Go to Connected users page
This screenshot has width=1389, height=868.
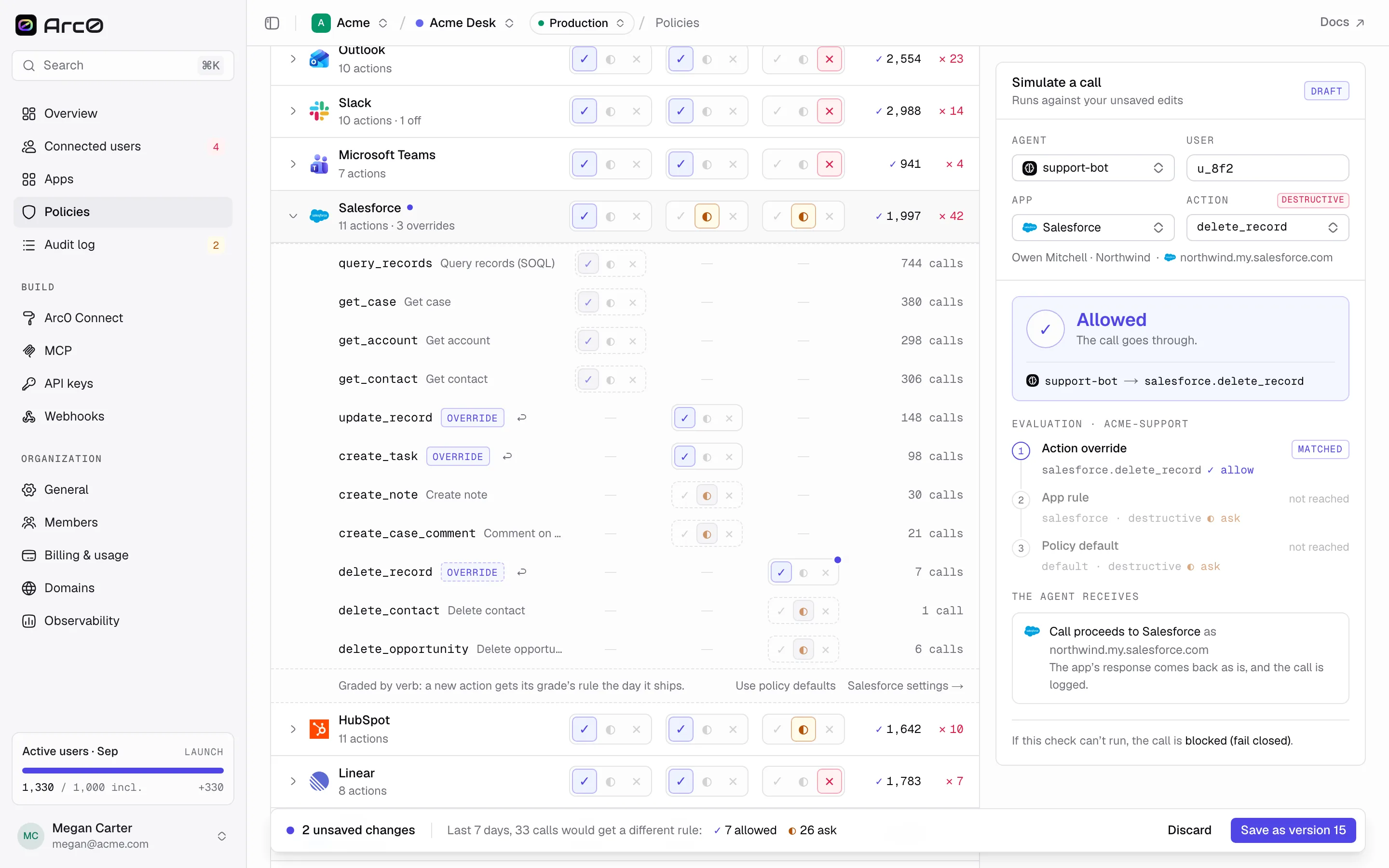click(x=123, y=147)
